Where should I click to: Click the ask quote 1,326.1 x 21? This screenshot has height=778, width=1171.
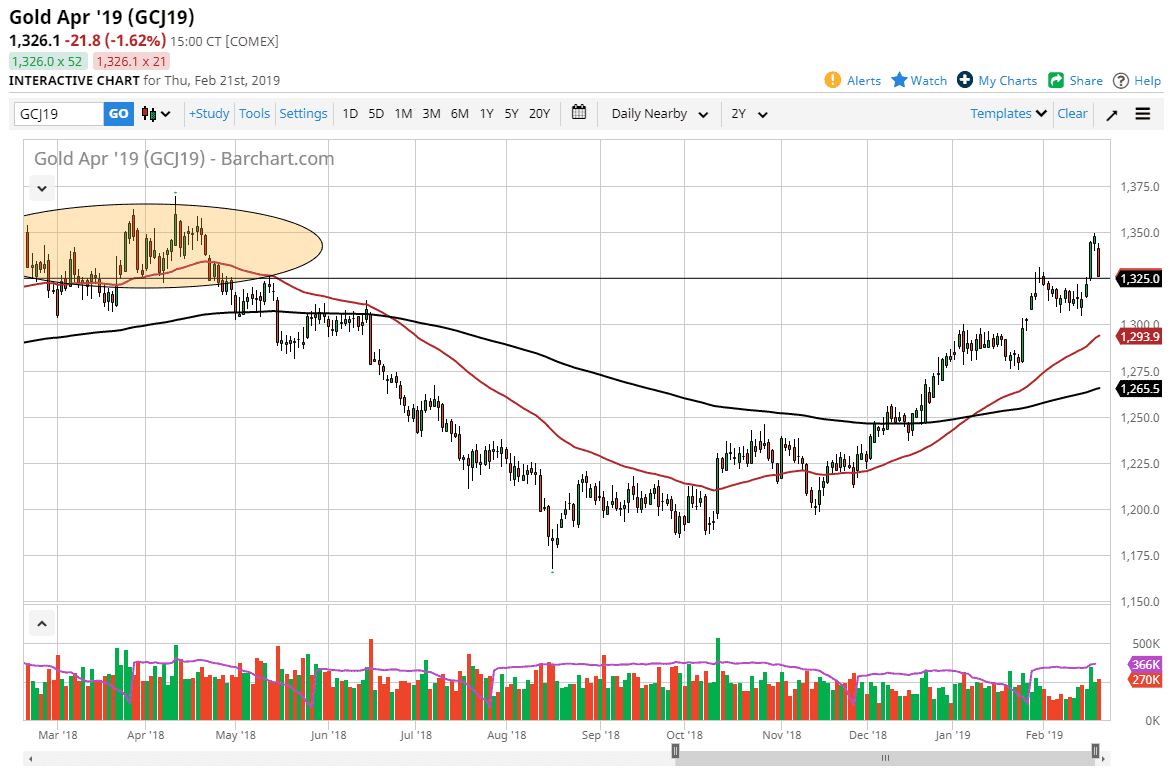click(x=131, y=61)
